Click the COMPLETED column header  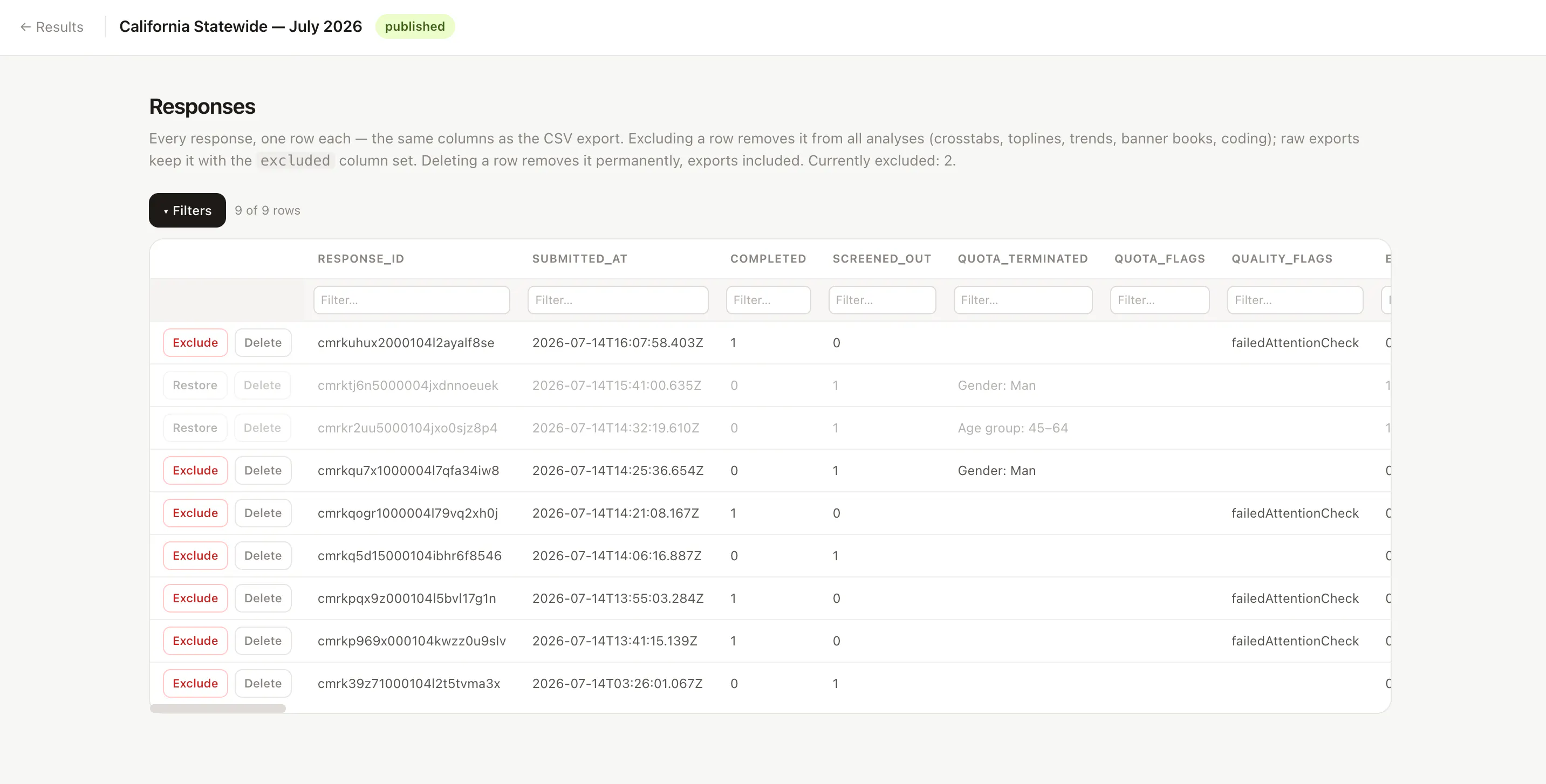click(768, 258)
